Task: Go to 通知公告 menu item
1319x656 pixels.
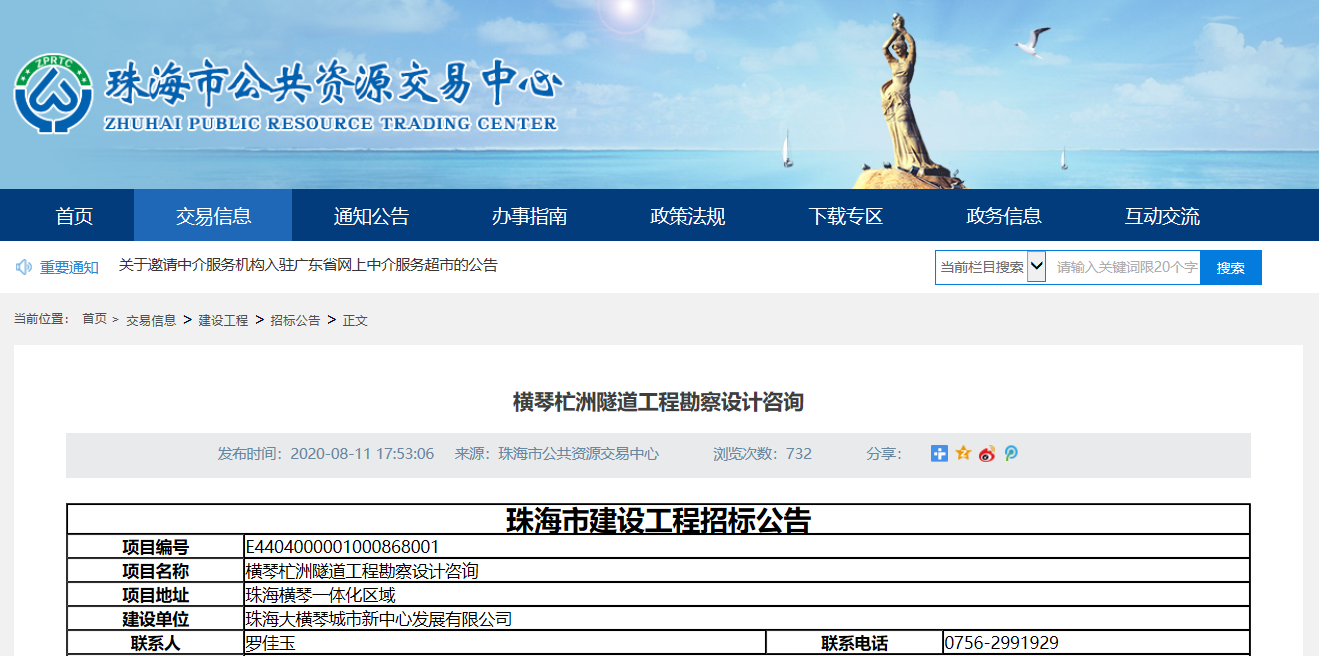Action: click(x=371, y=216)
